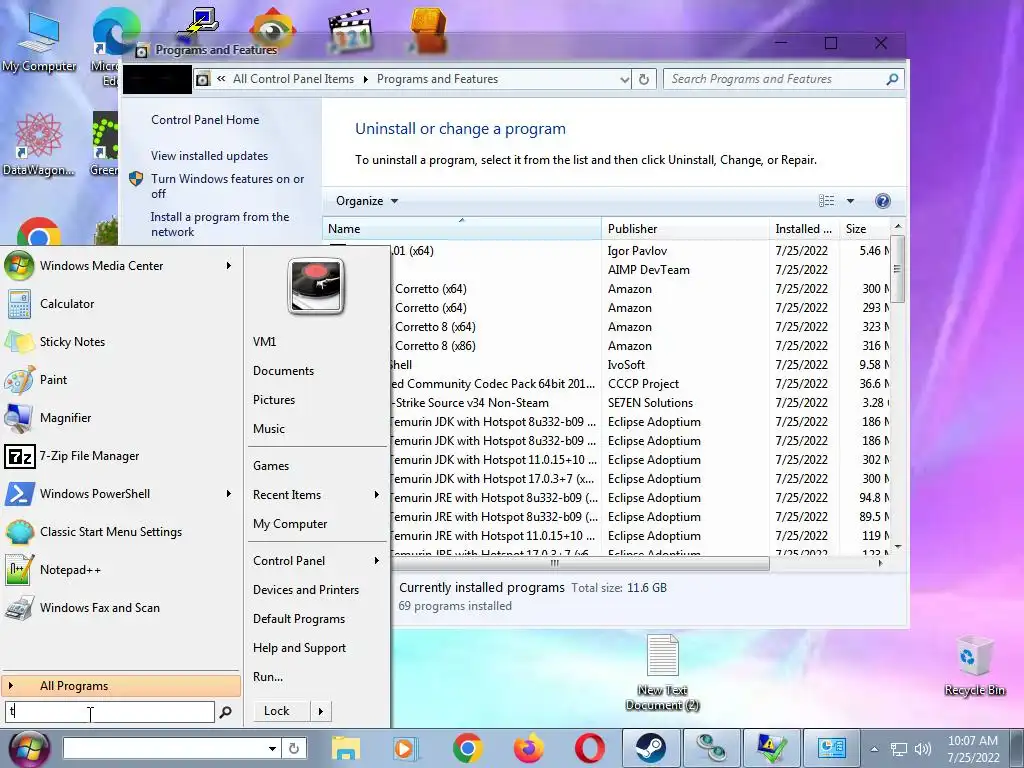1024x768 pixels.
Task: Sort by the Publisher column header
Action: point(685,229)
